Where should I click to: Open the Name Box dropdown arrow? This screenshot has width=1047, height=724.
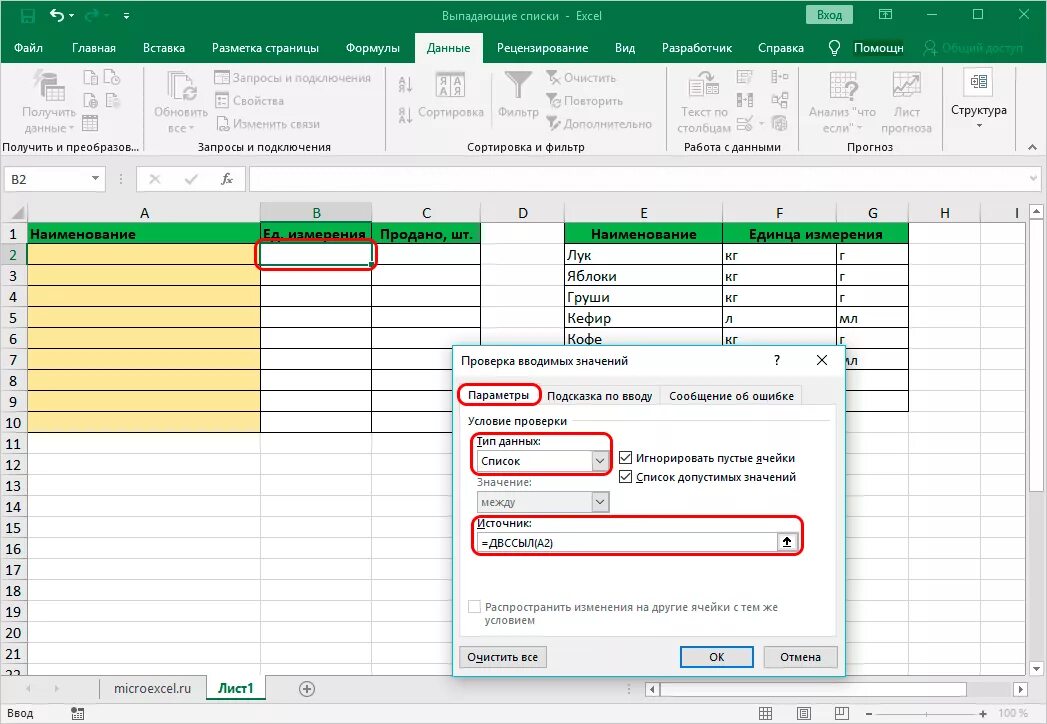tap(95, 178)
